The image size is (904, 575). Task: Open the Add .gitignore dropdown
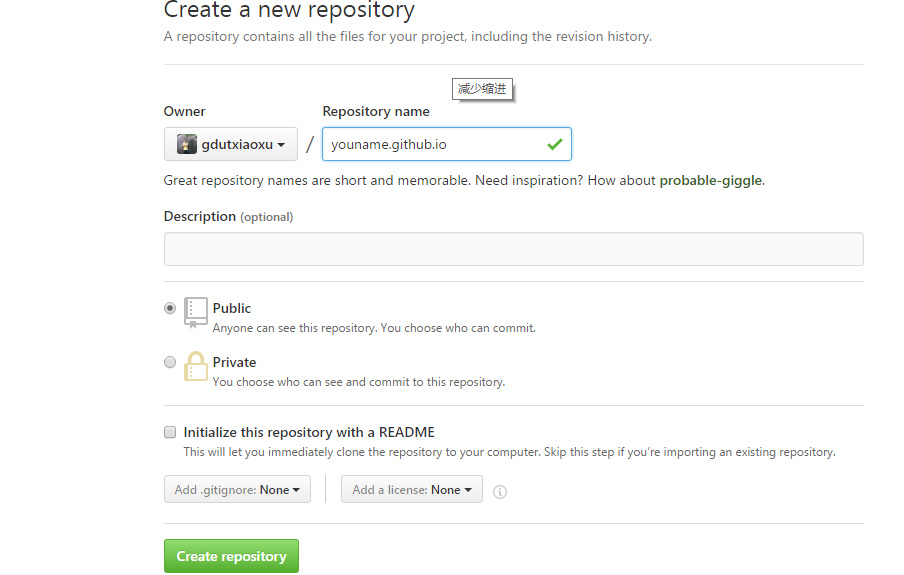(x=238, y=490)
